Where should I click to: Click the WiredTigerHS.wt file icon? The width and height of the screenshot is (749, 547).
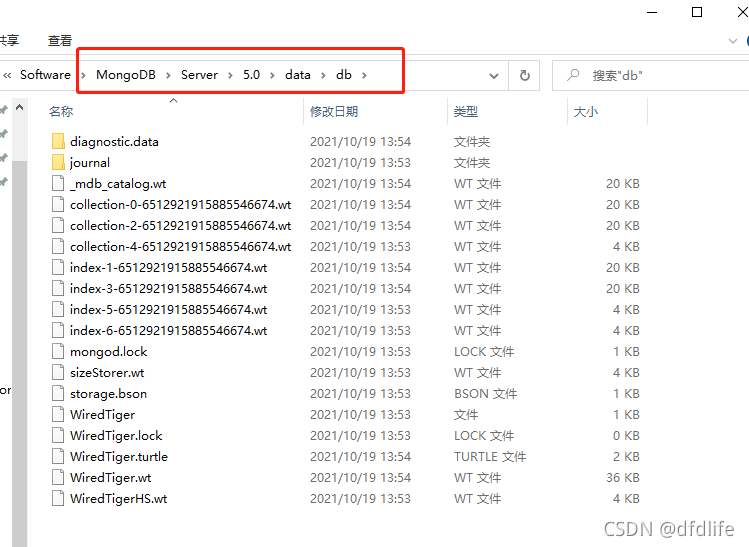tap(58, 499)
